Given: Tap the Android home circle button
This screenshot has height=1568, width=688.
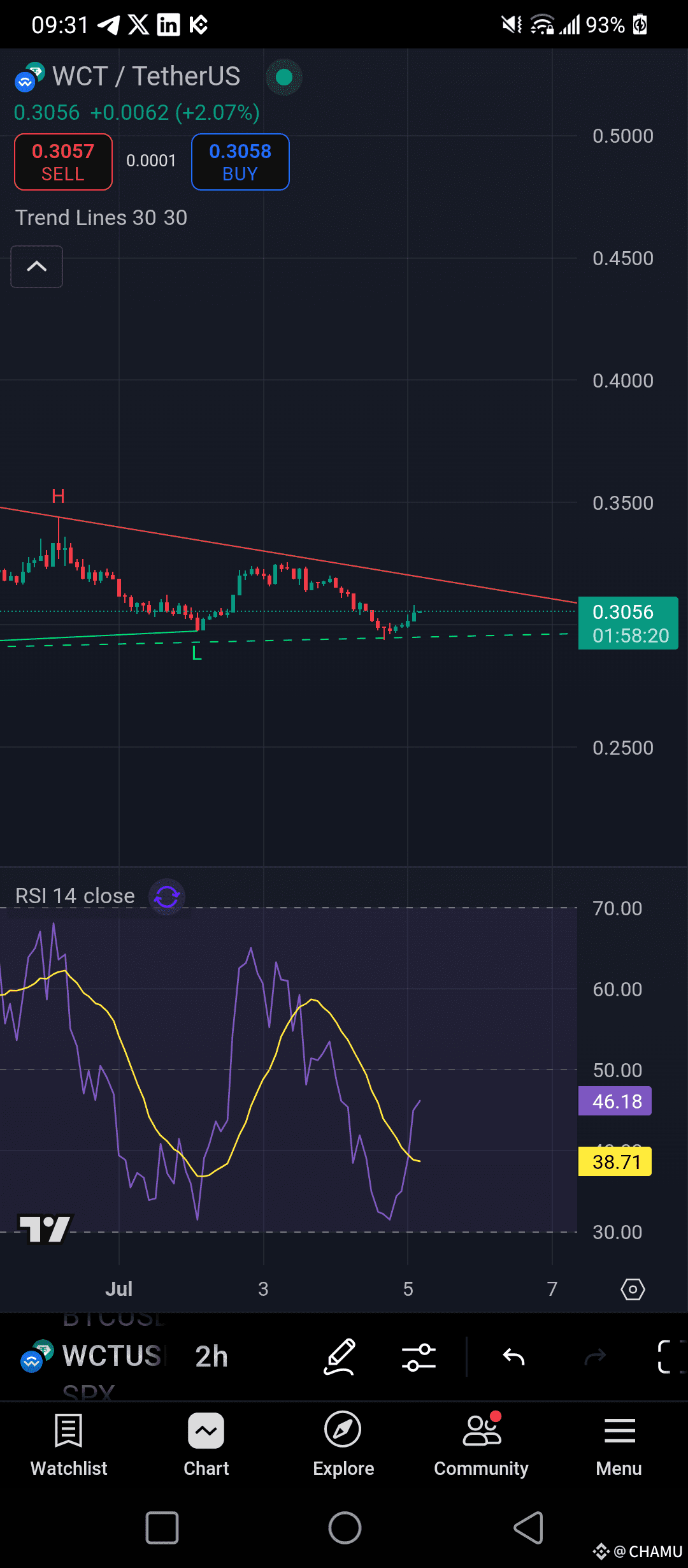Looking at the screenshot, I should pyautogui.click(x=345, y=1527).
